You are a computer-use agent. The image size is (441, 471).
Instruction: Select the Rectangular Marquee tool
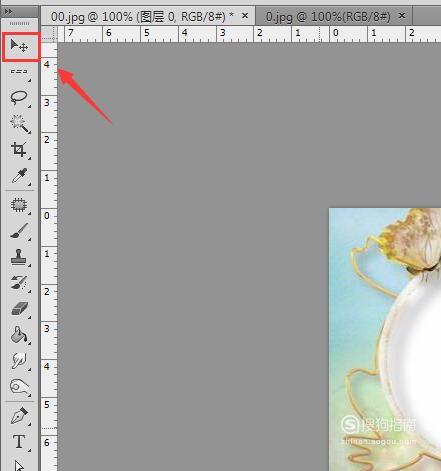(x=19, y=72)
